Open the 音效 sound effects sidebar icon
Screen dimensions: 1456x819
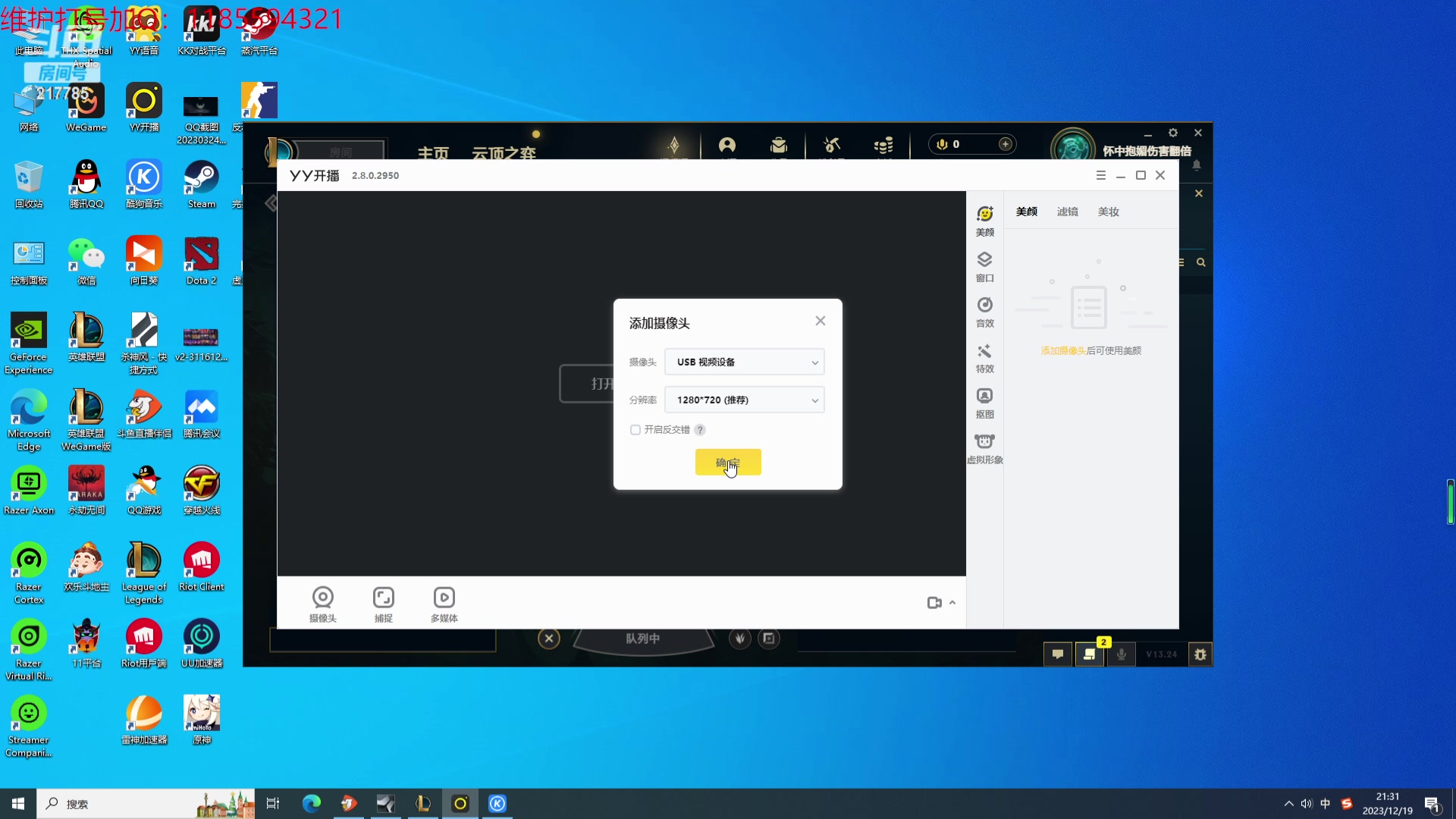click(x=984, y=312)
